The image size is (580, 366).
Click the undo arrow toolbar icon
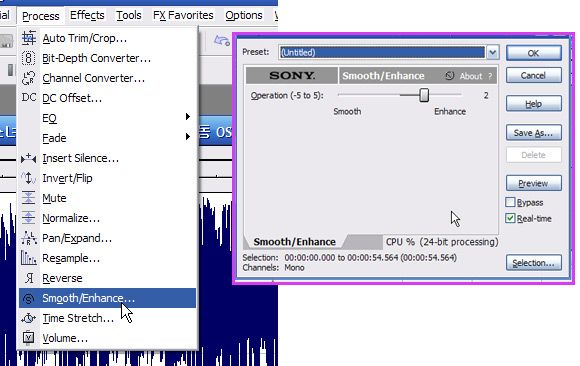[222, 40]
